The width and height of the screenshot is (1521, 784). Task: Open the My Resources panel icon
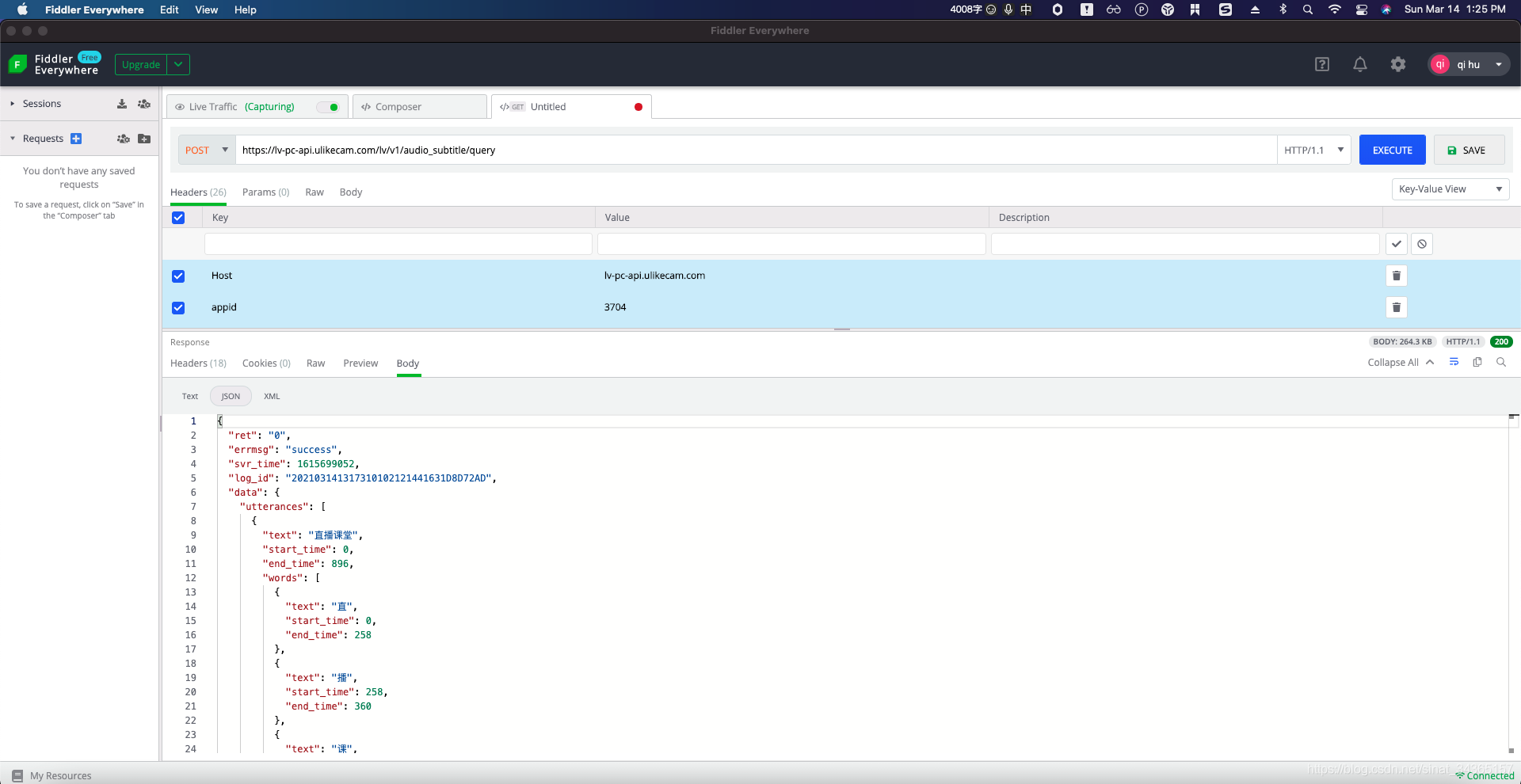pos(17,776)
